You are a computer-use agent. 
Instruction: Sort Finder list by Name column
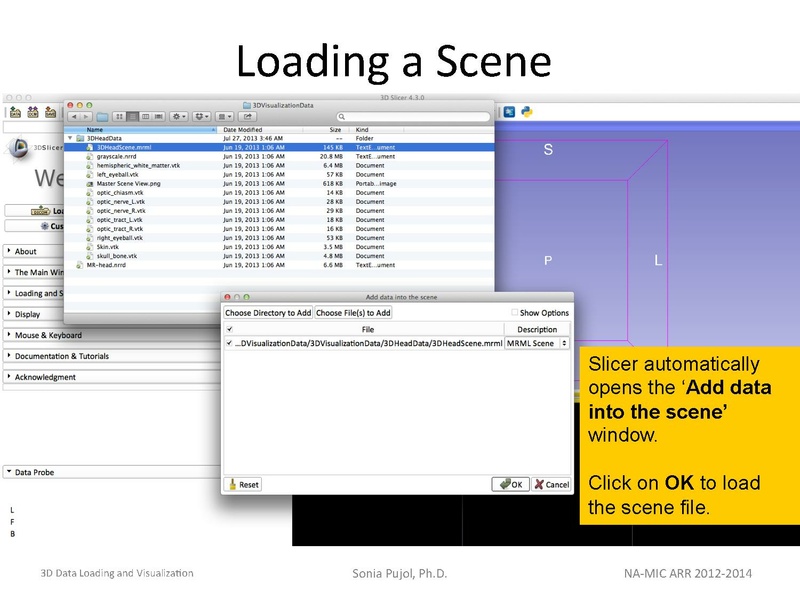coord(140,130)
